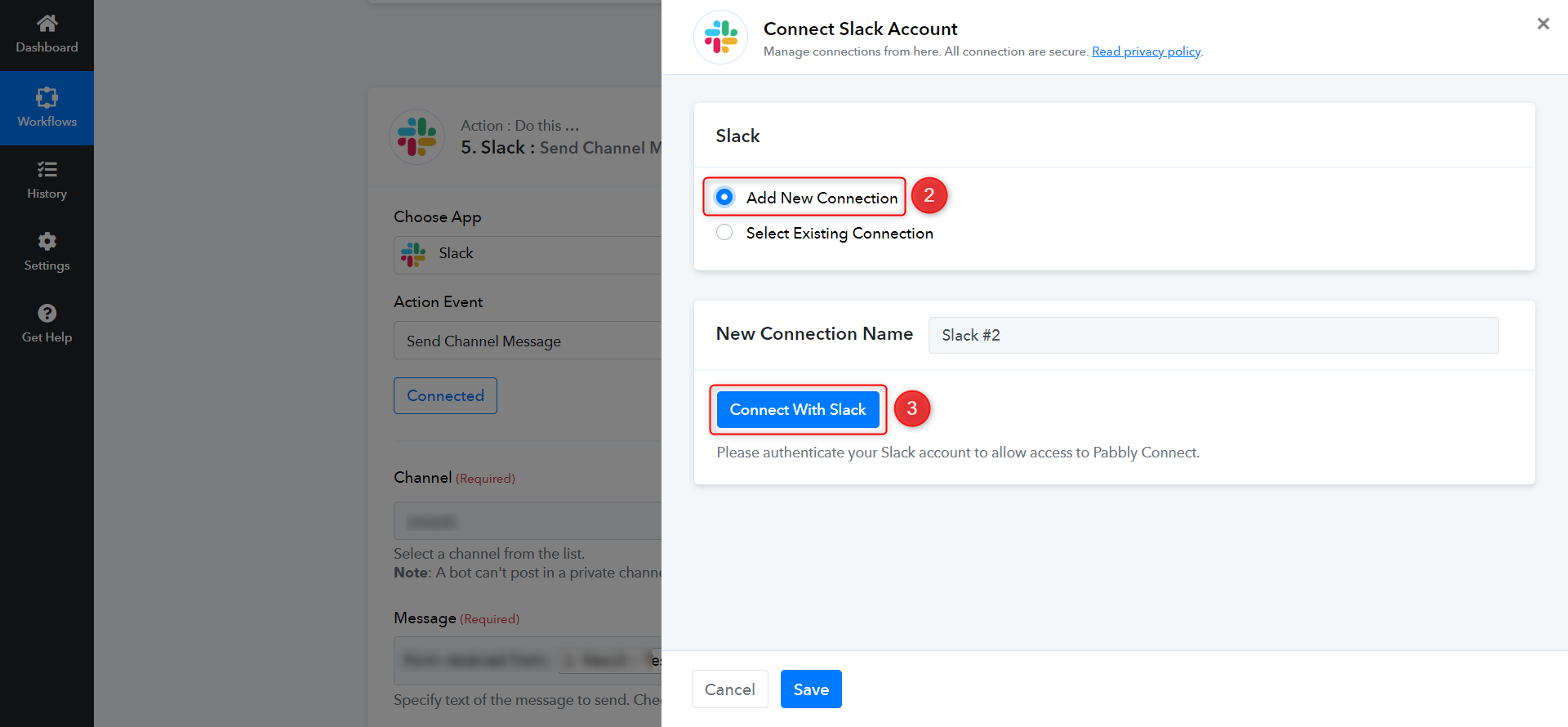Close the Connect Slack Account panel
This screenshot has width=1568, height=727.
pos(1543,24)
